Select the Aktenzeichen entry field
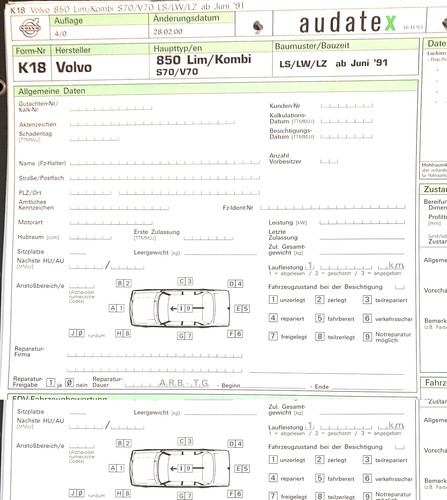447x500 pixels. (152, 123)
